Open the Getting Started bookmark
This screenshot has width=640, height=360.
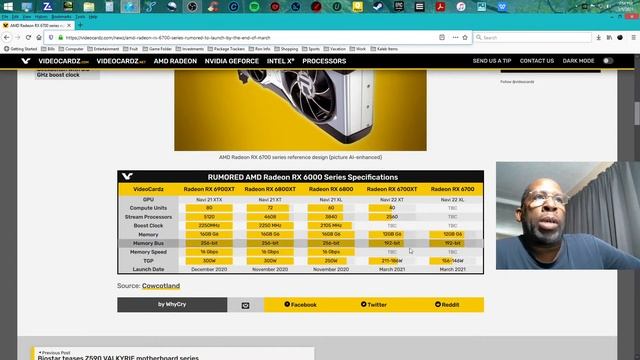[21, 49]
